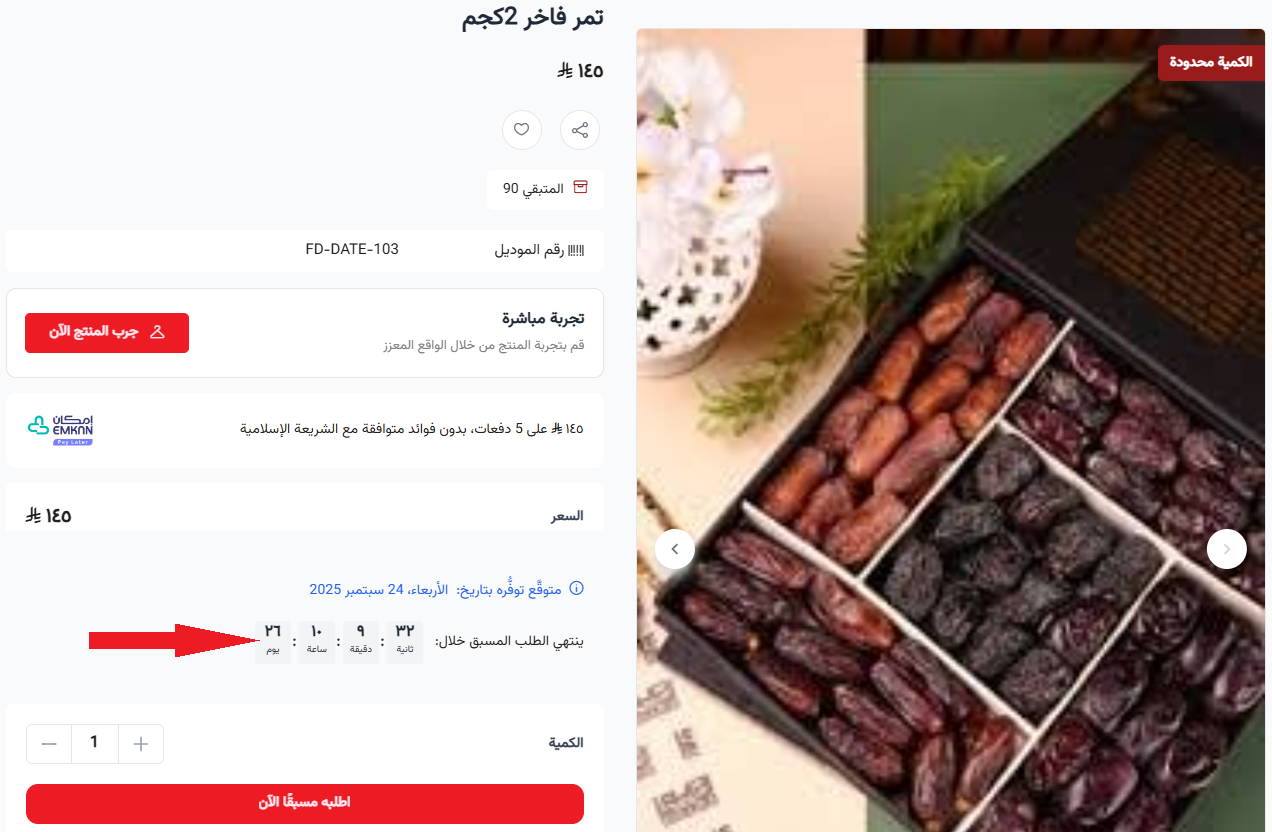Click the dates product image
The image size is (1272, 832).
click(x=951, y=430)
